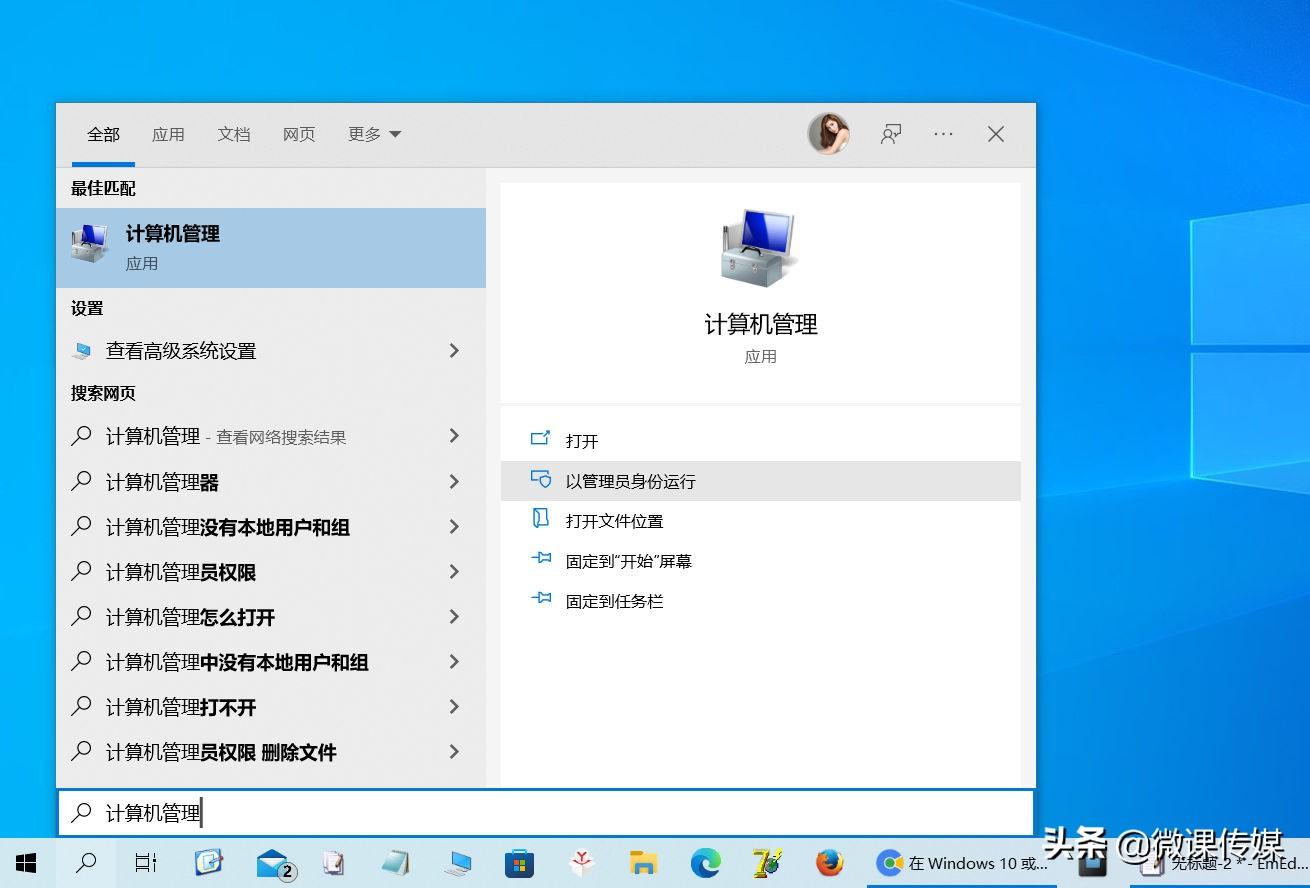Viewport: 1310px width, 888px height.
Task: Open Task View from the taskbar
Action: (146, 863)
